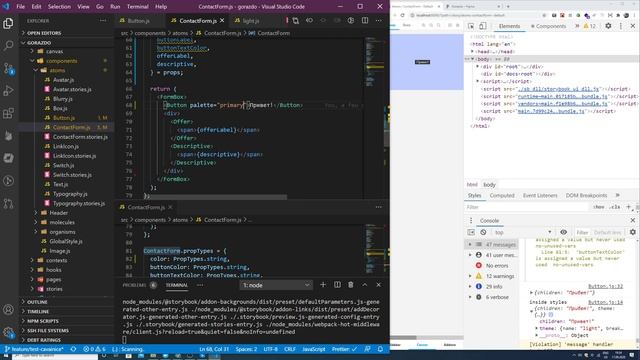Open the Accounts icon in activity bar
640x360 pixels.
pos(8,309)
